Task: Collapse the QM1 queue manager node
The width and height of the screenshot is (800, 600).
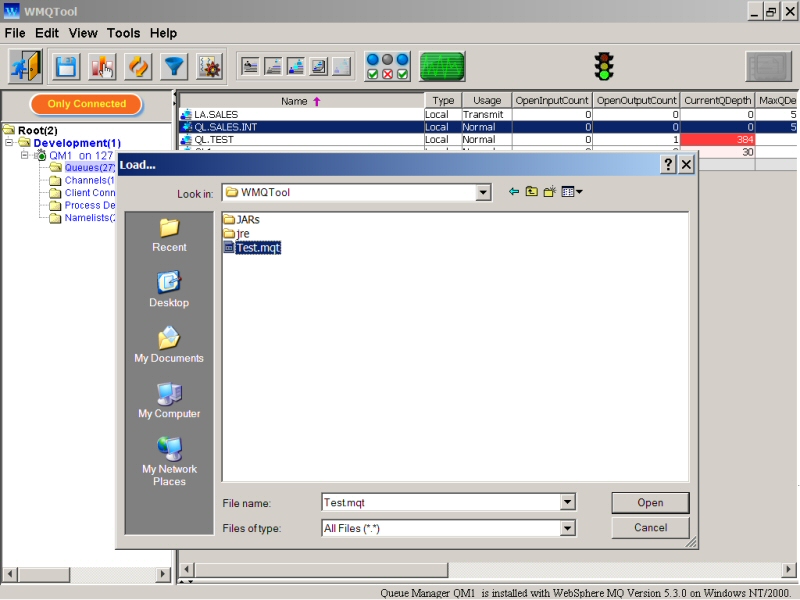Action: click(24, 155)
